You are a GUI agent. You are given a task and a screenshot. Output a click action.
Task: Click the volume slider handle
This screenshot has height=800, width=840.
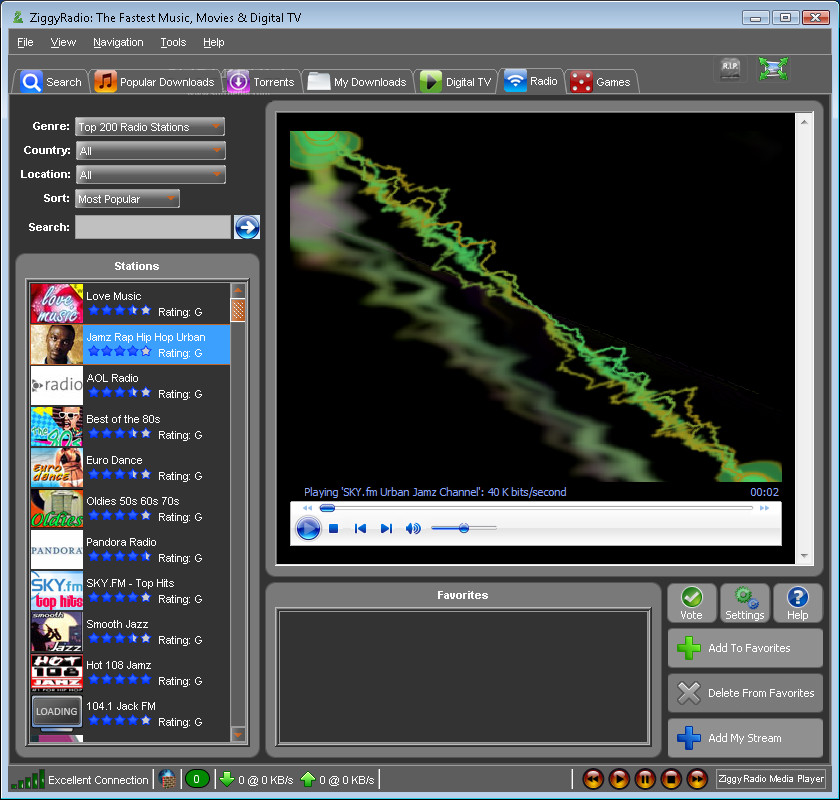coord(464,529)
